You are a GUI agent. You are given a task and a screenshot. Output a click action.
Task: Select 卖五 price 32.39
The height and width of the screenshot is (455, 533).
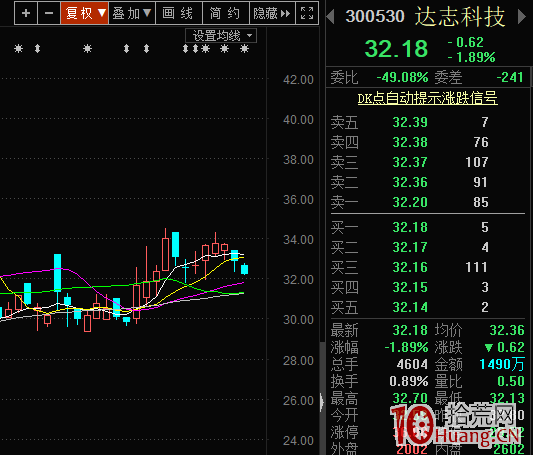[410, 122]
